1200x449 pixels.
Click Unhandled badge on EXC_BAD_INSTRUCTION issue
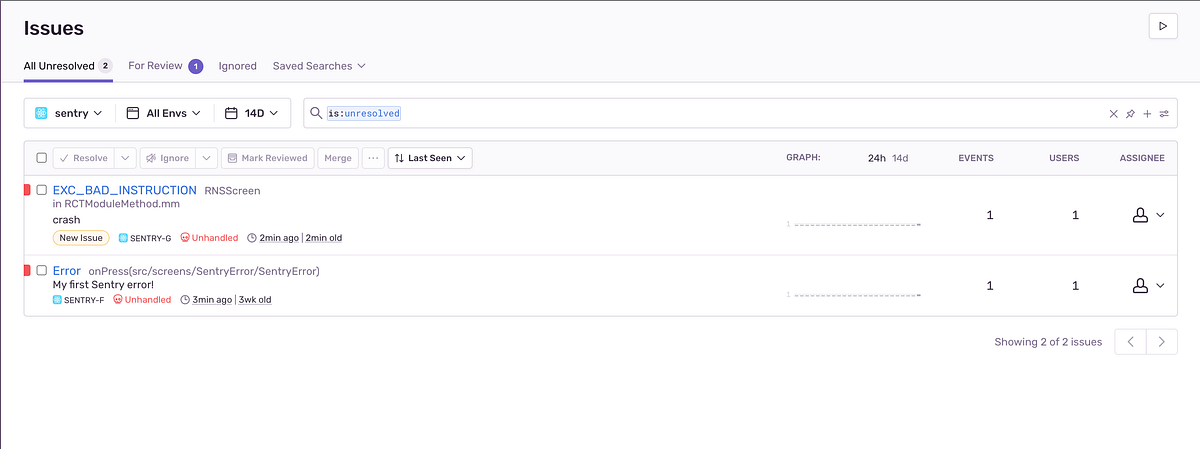tap(209, 238)
